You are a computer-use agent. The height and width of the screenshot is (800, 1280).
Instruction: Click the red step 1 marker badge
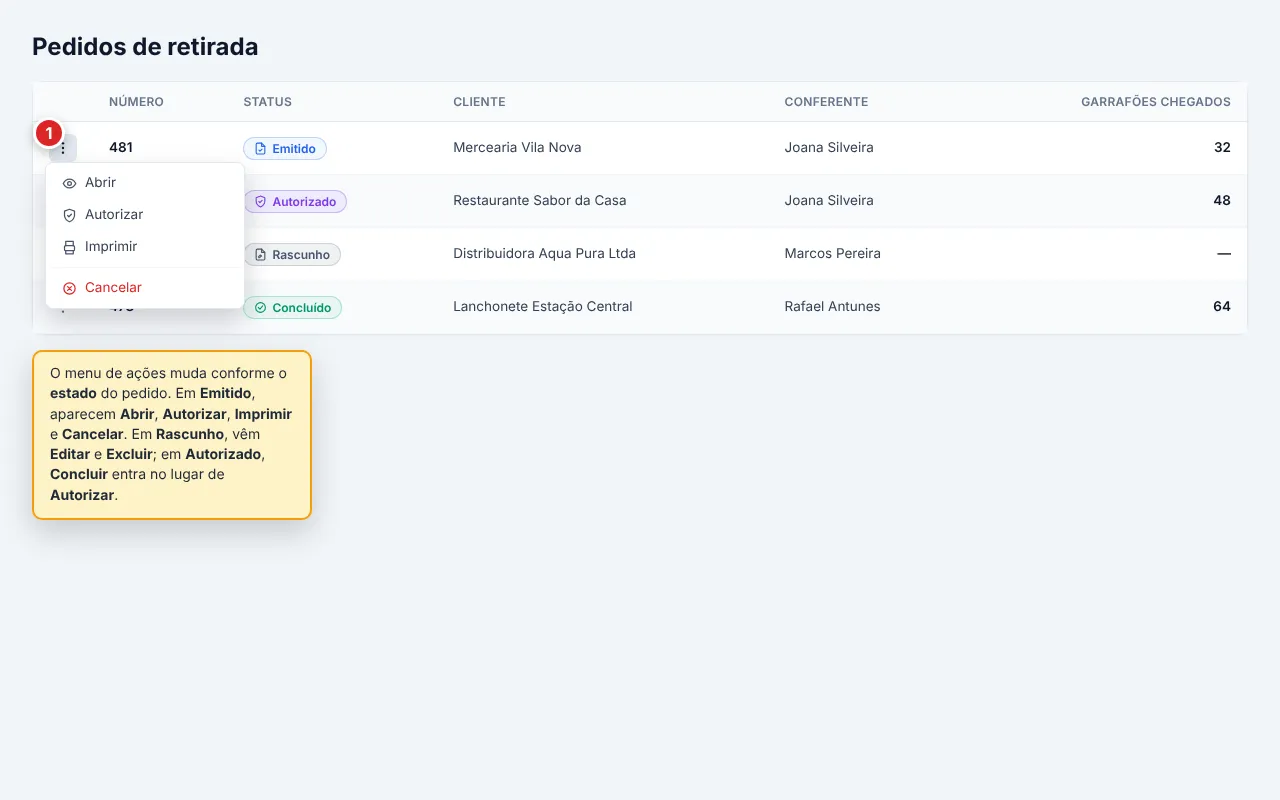[49, 133]
